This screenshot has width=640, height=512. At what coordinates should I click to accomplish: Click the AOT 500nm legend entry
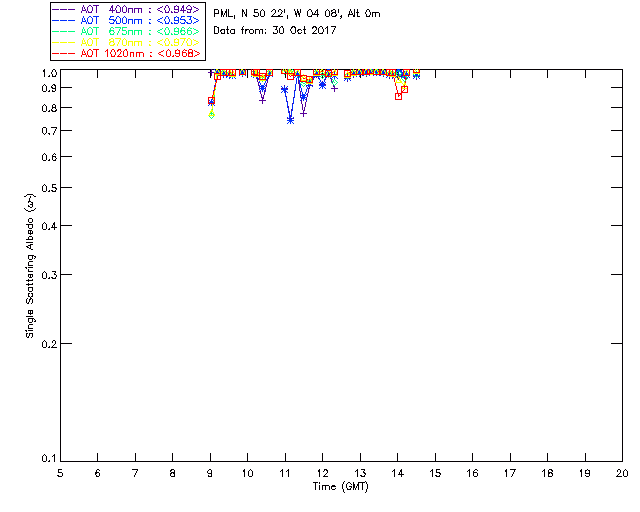[127, 20]
